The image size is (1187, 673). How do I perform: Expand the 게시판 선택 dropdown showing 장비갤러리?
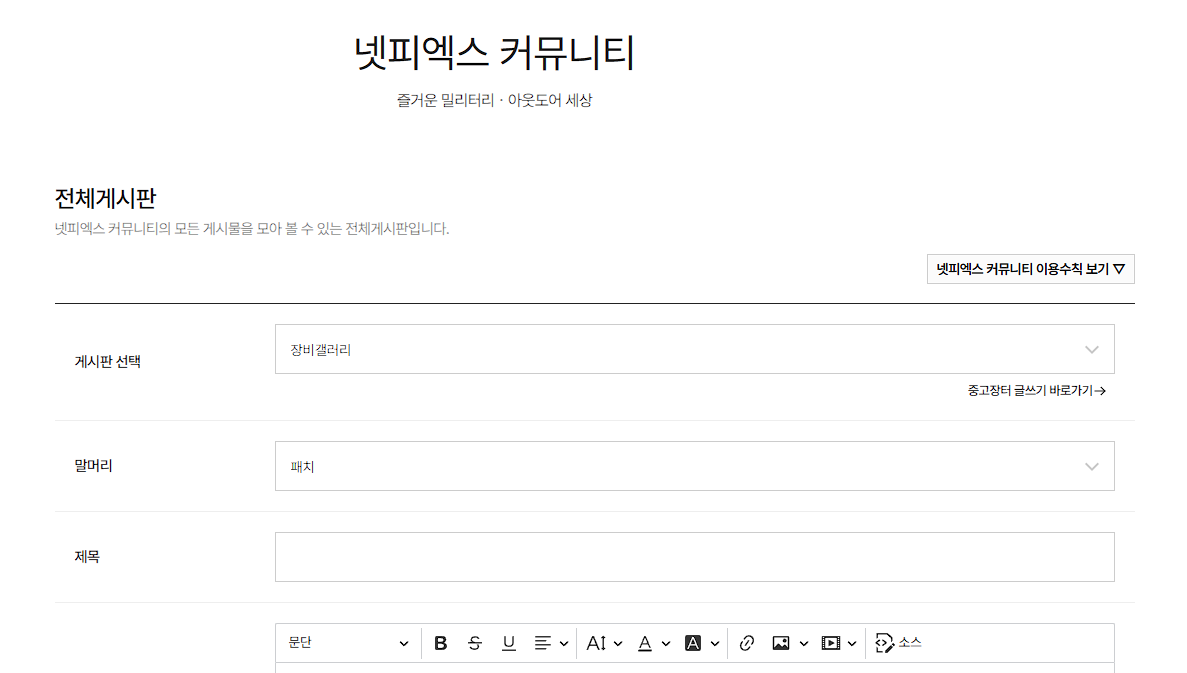coord(694,349)
